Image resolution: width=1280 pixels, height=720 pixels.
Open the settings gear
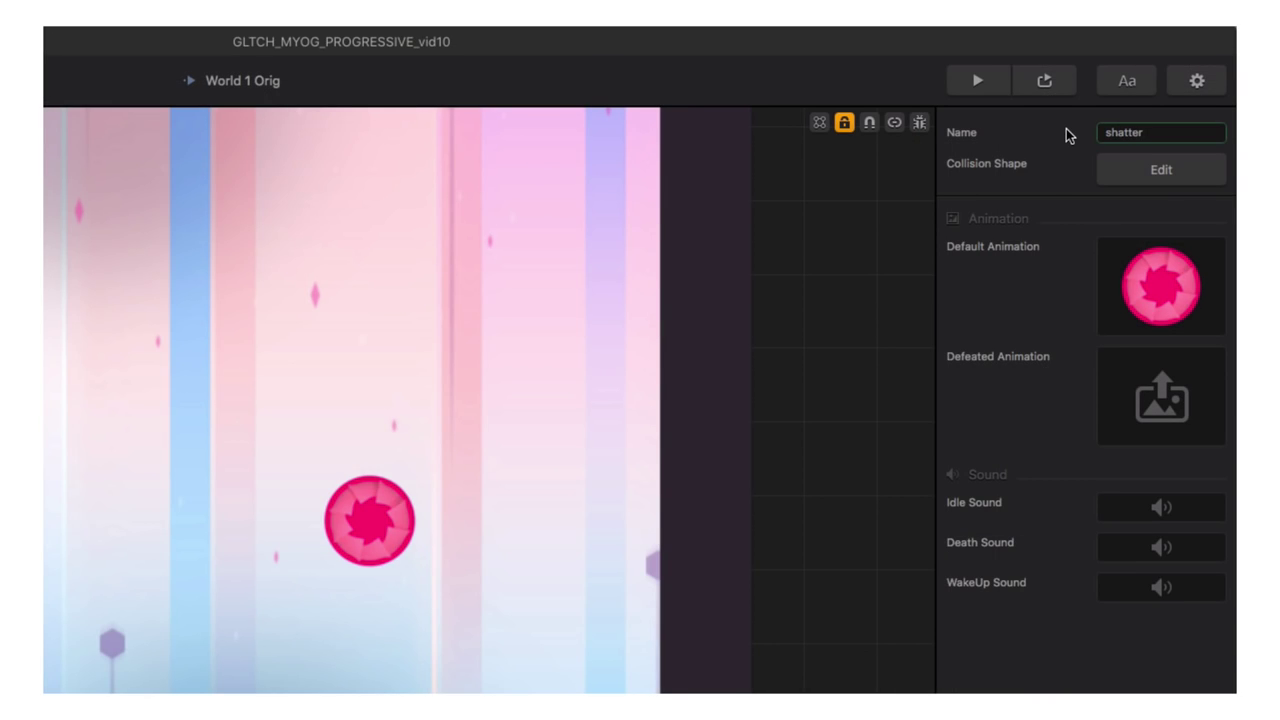[x=1196, y=81]
